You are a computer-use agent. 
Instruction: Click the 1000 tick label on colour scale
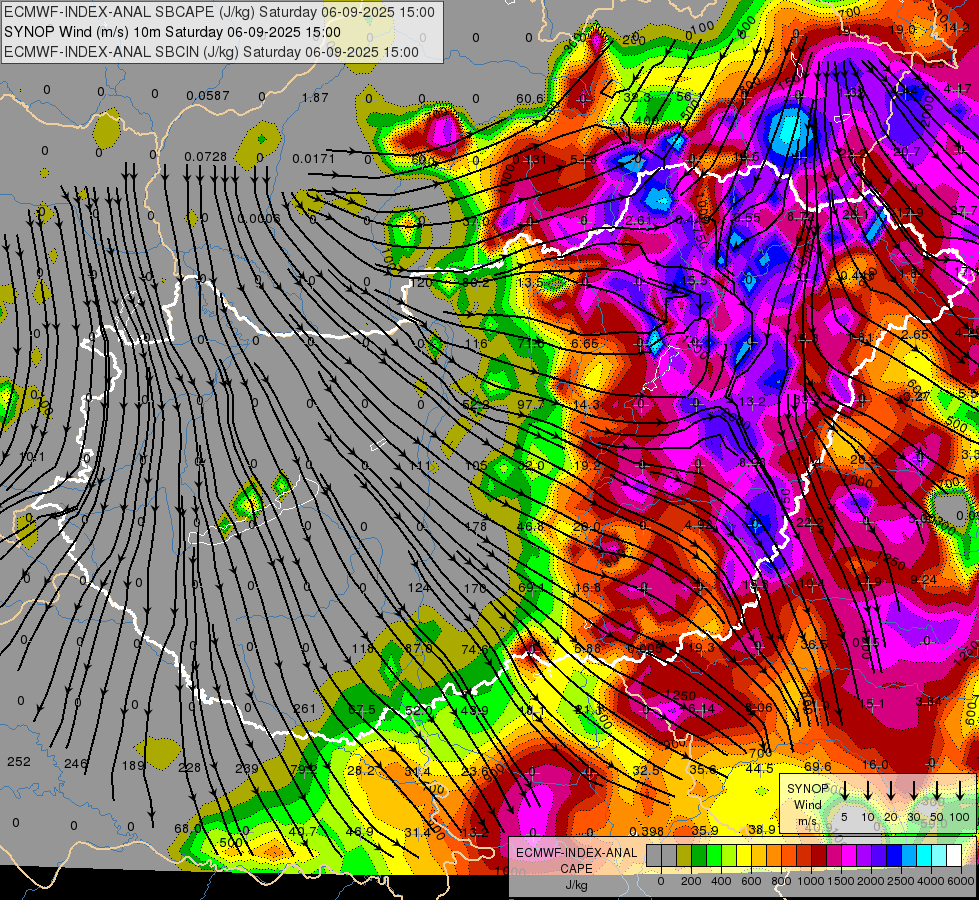[x=811, y=881]
